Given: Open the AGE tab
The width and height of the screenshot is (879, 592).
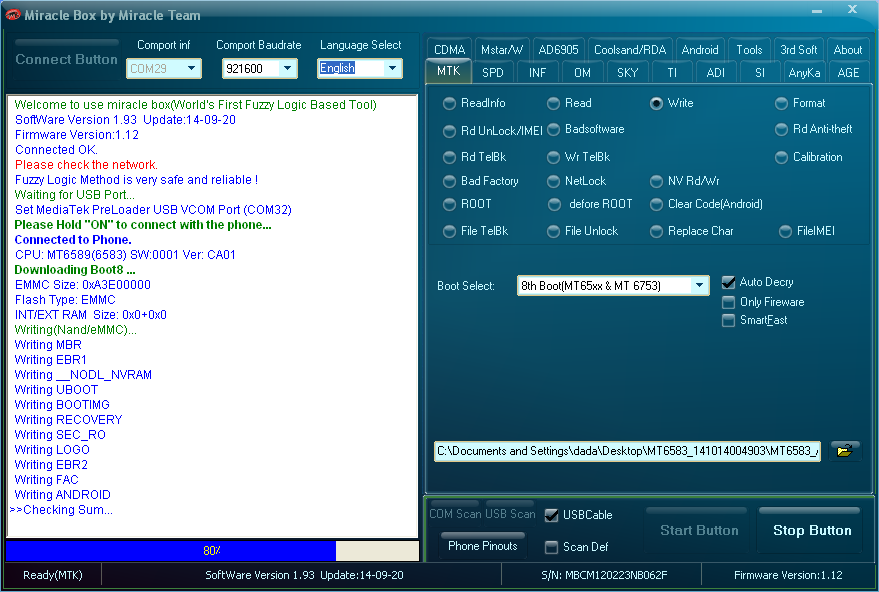Looking at the screenshot, I should point(848,73).
